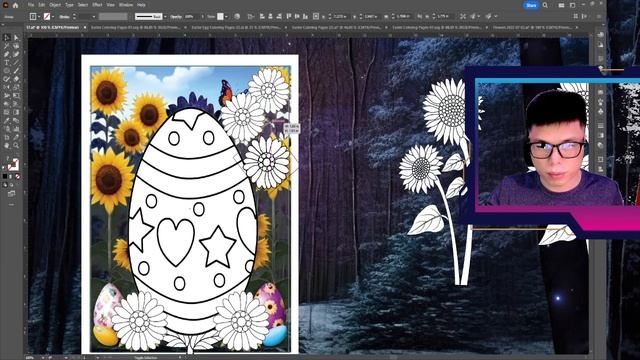This screenshot has height=360, width=640.
Task: Open the workspace switcher dropdown
Action: coord(573,5)
